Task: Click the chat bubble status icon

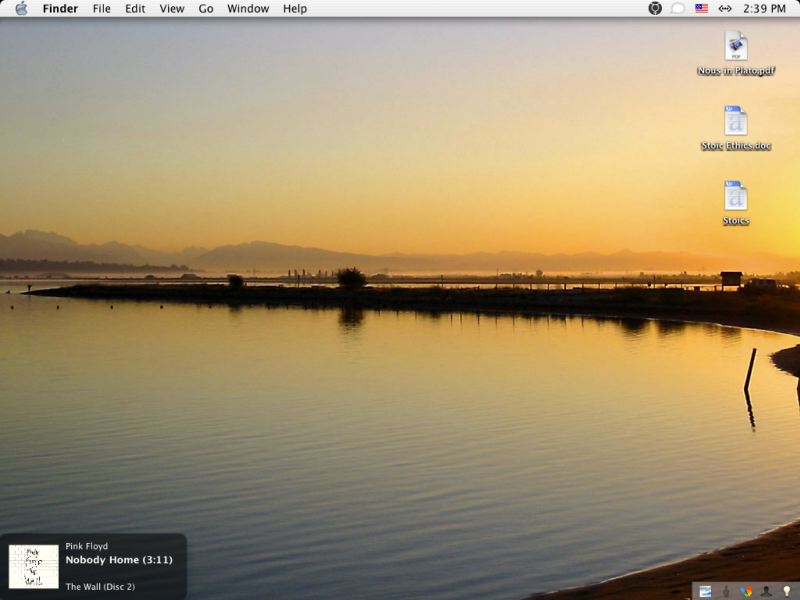Action: coord(678,8)
